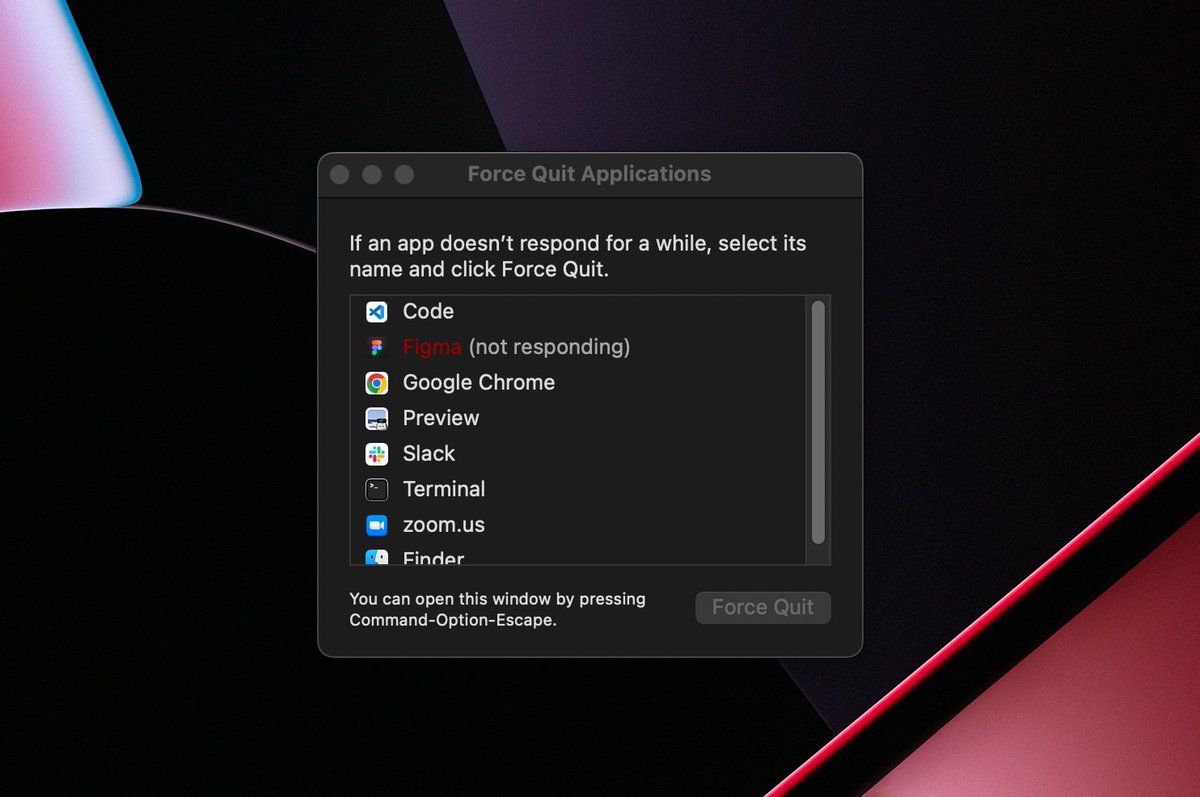The image size is (1200, 797).
Task: Select Figma (not responding) entry
Action: tap(516, 347)
